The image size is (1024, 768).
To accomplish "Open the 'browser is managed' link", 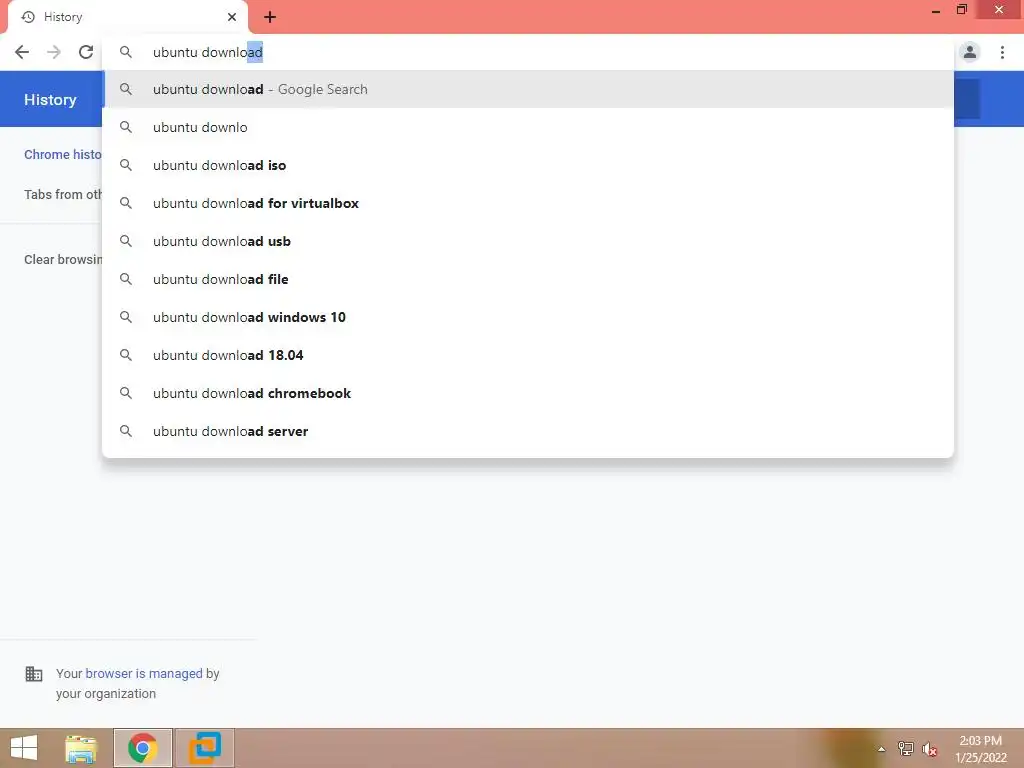I will point(144,673).
